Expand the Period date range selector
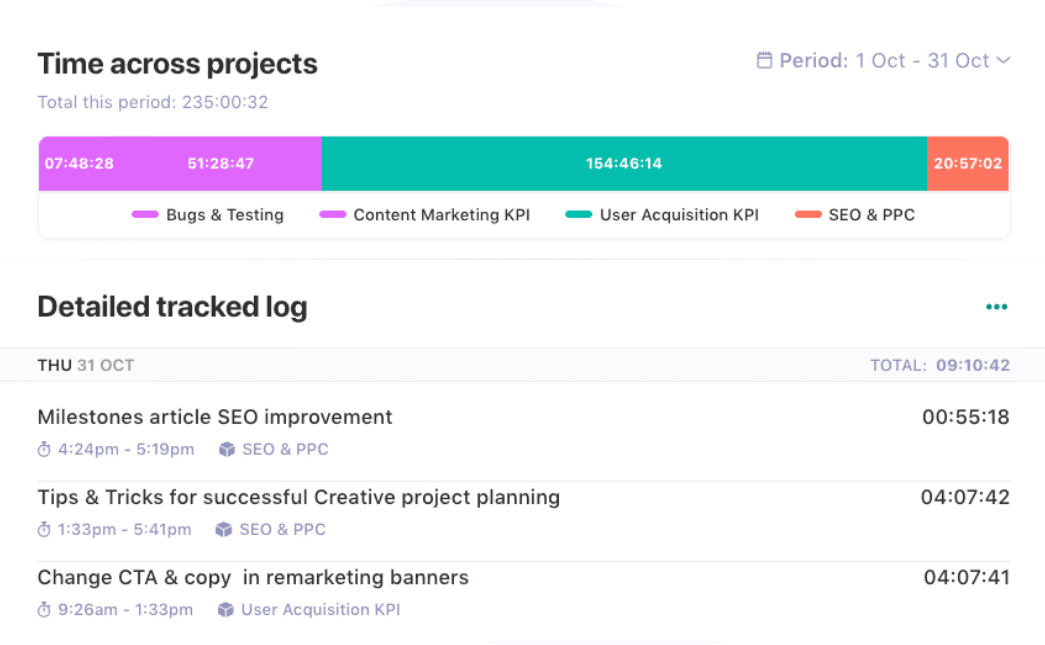 coord(885,60)
